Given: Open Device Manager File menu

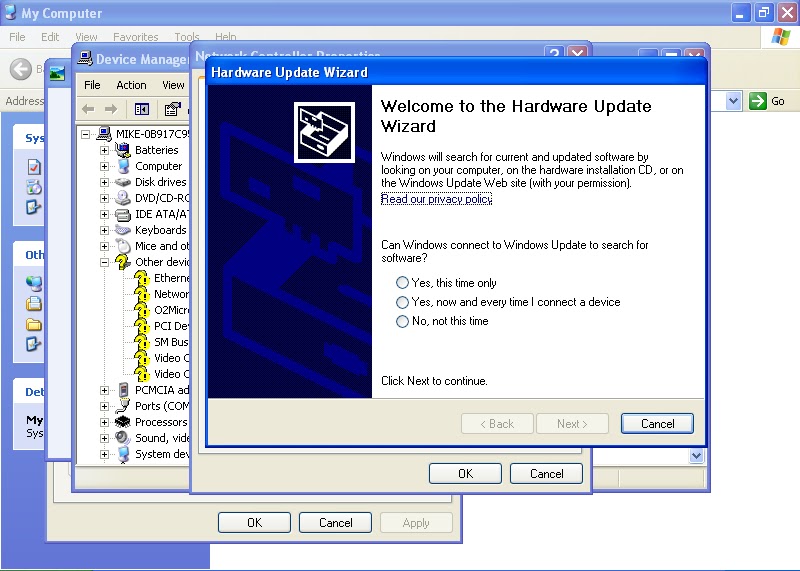Looking at the screenshot, I should (92, 85).
